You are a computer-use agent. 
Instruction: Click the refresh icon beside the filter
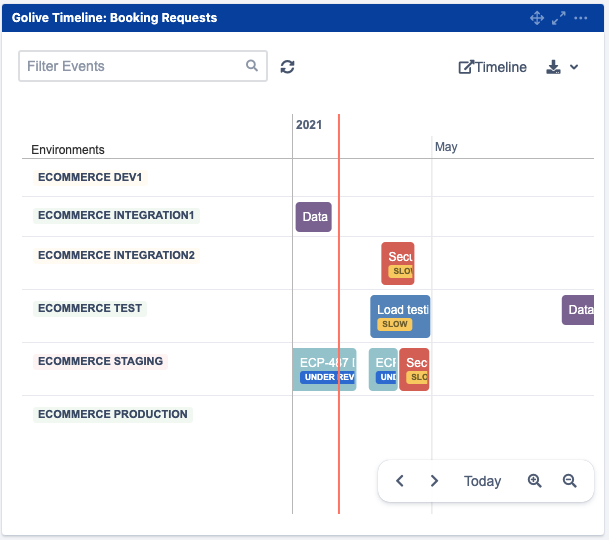288,67
